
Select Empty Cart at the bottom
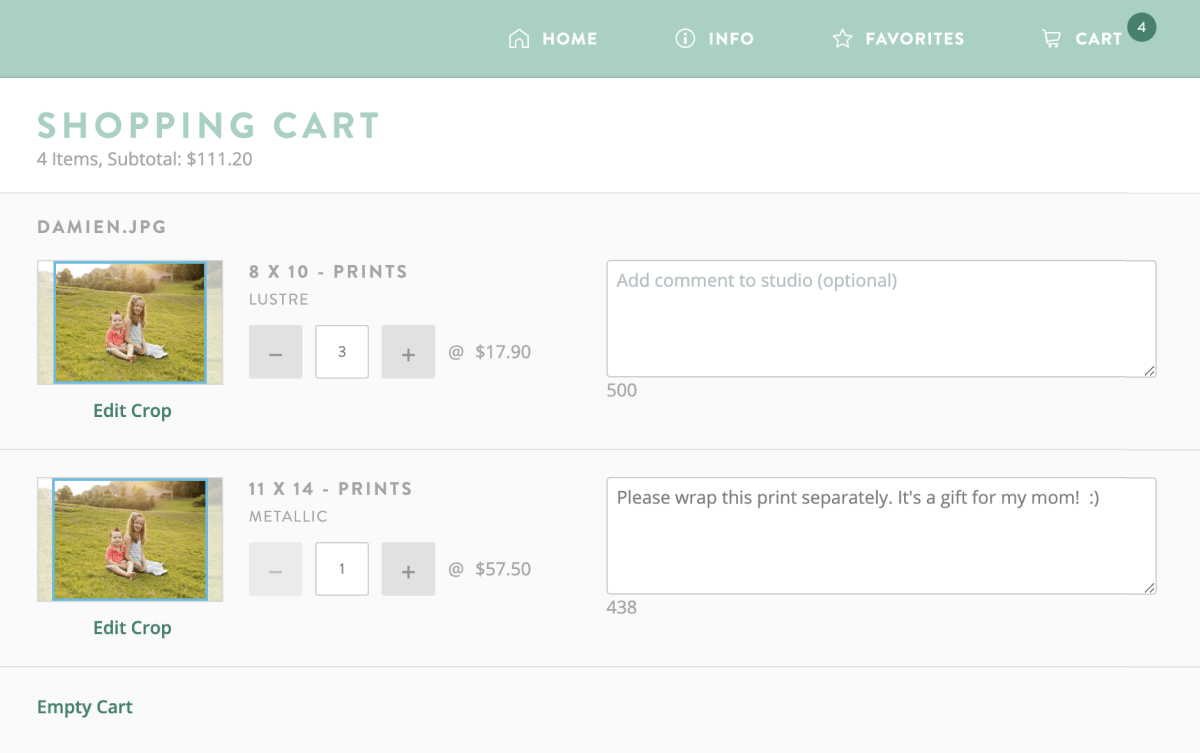pyautogui.click(x=84, y=706)
